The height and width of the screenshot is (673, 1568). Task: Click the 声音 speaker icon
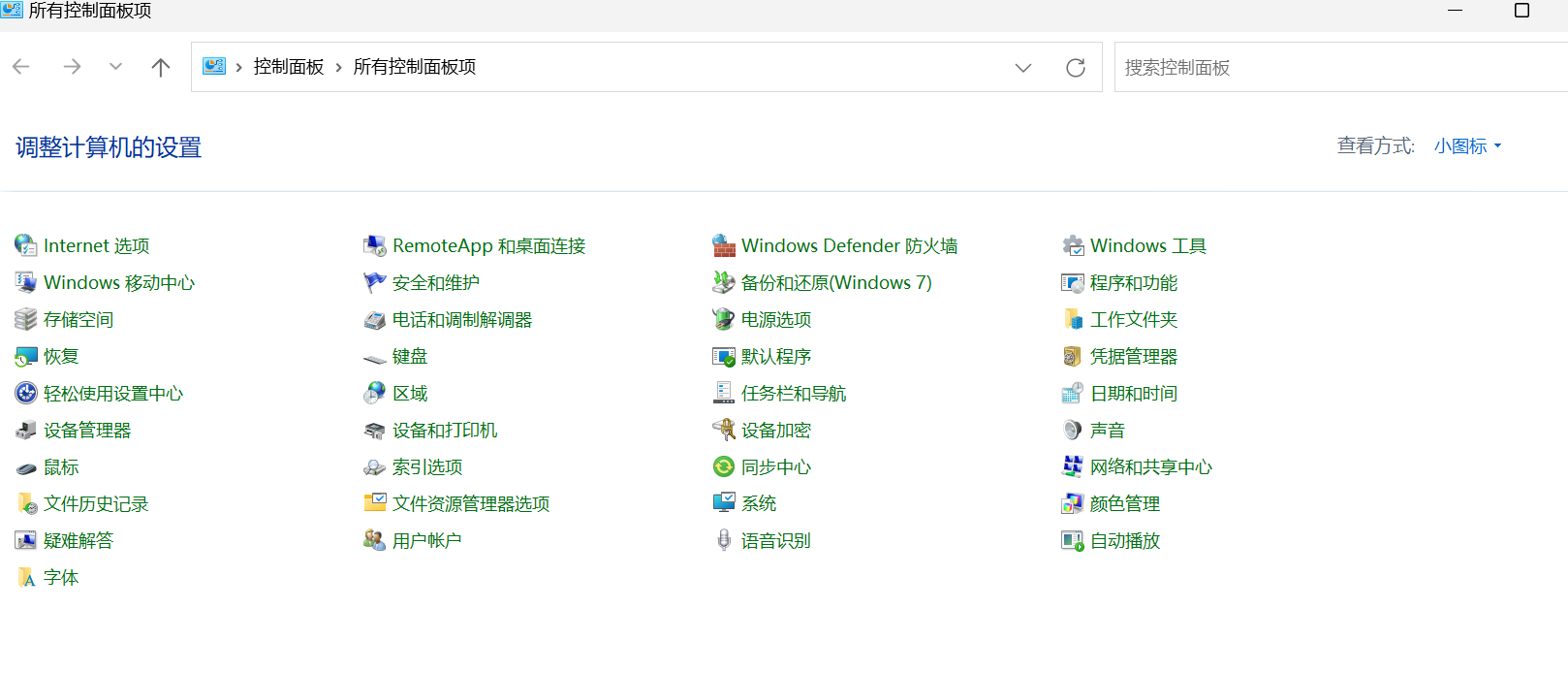coord(1073,430)
